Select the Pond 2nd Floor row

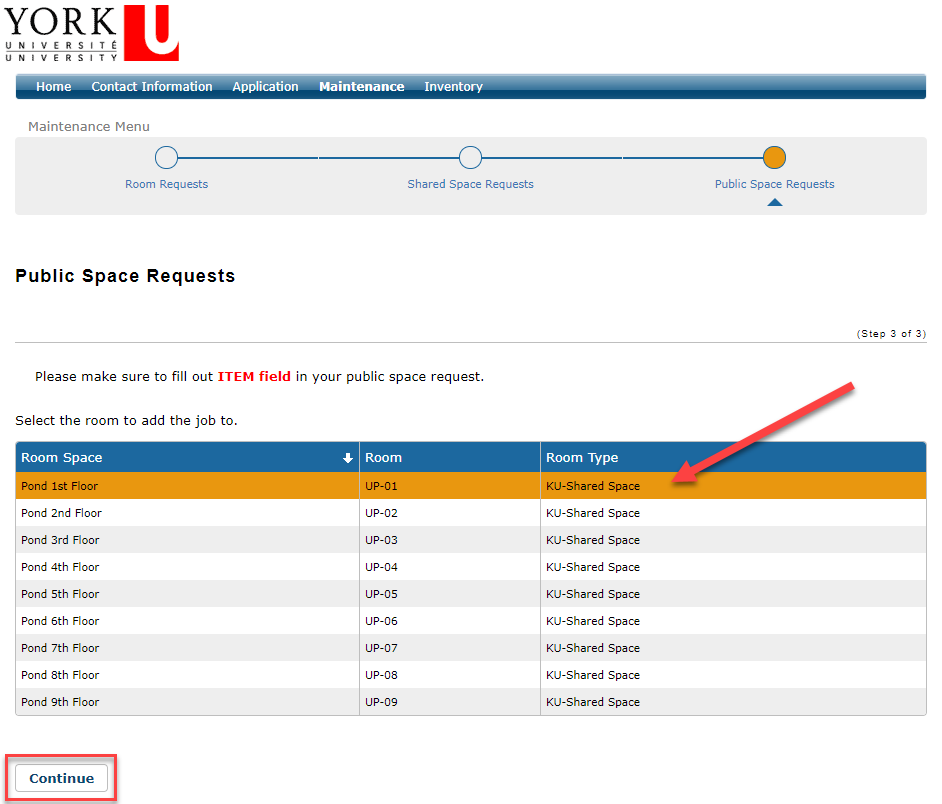pyautogui.click(x=471, y=513)
